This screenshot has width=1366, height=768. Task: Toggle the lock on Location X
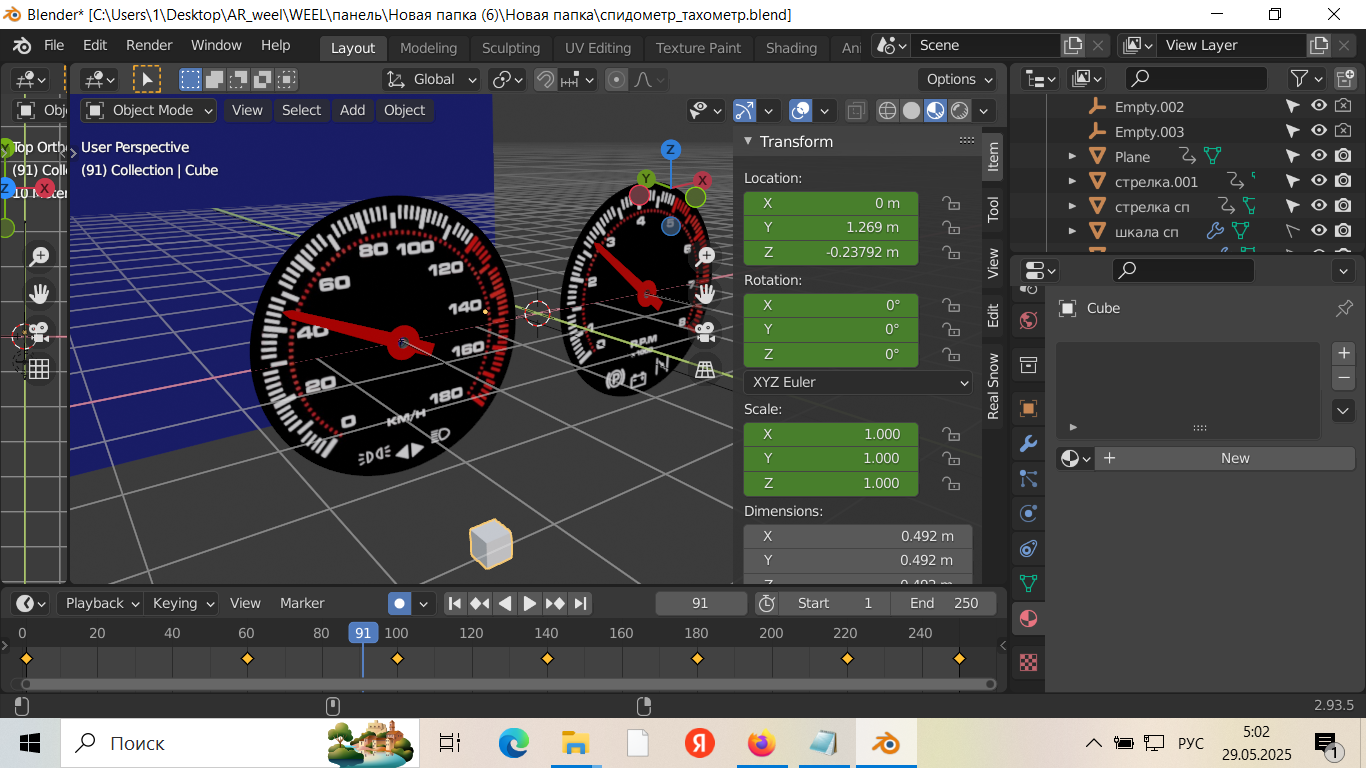[x=950, y=203]
